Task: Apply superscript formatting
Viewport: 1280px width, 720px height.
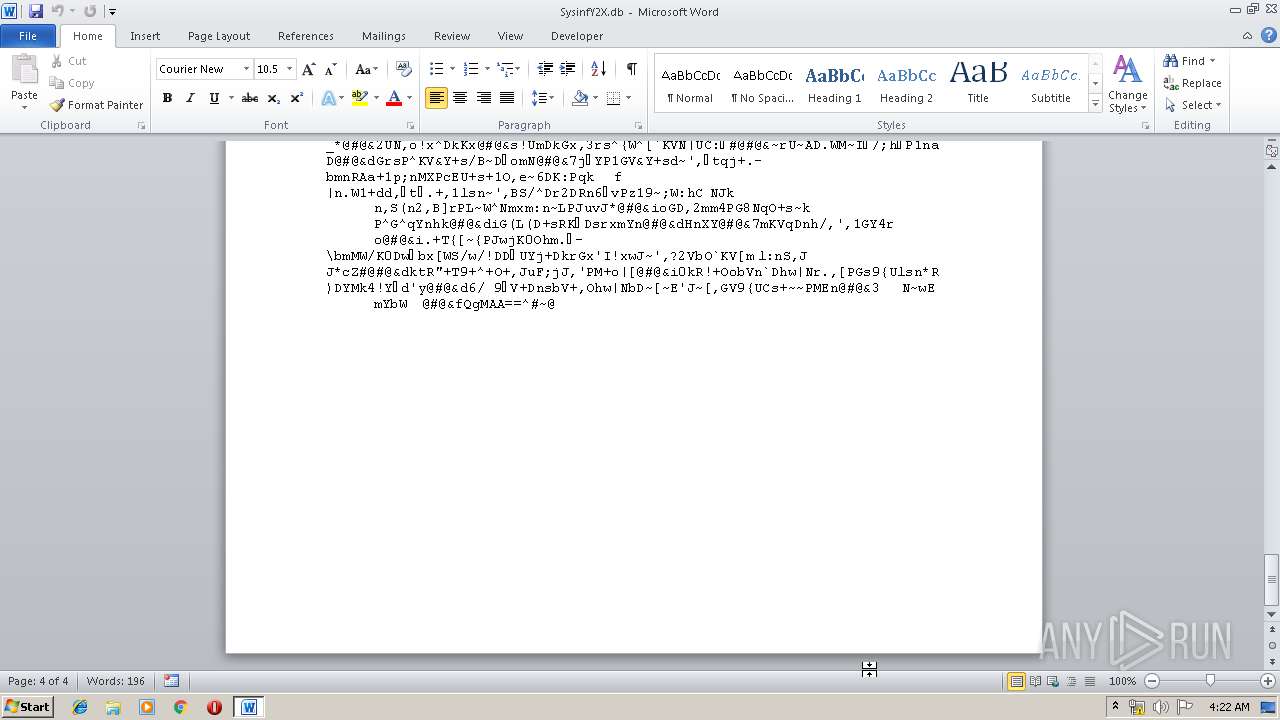Action: coord(296,98)
